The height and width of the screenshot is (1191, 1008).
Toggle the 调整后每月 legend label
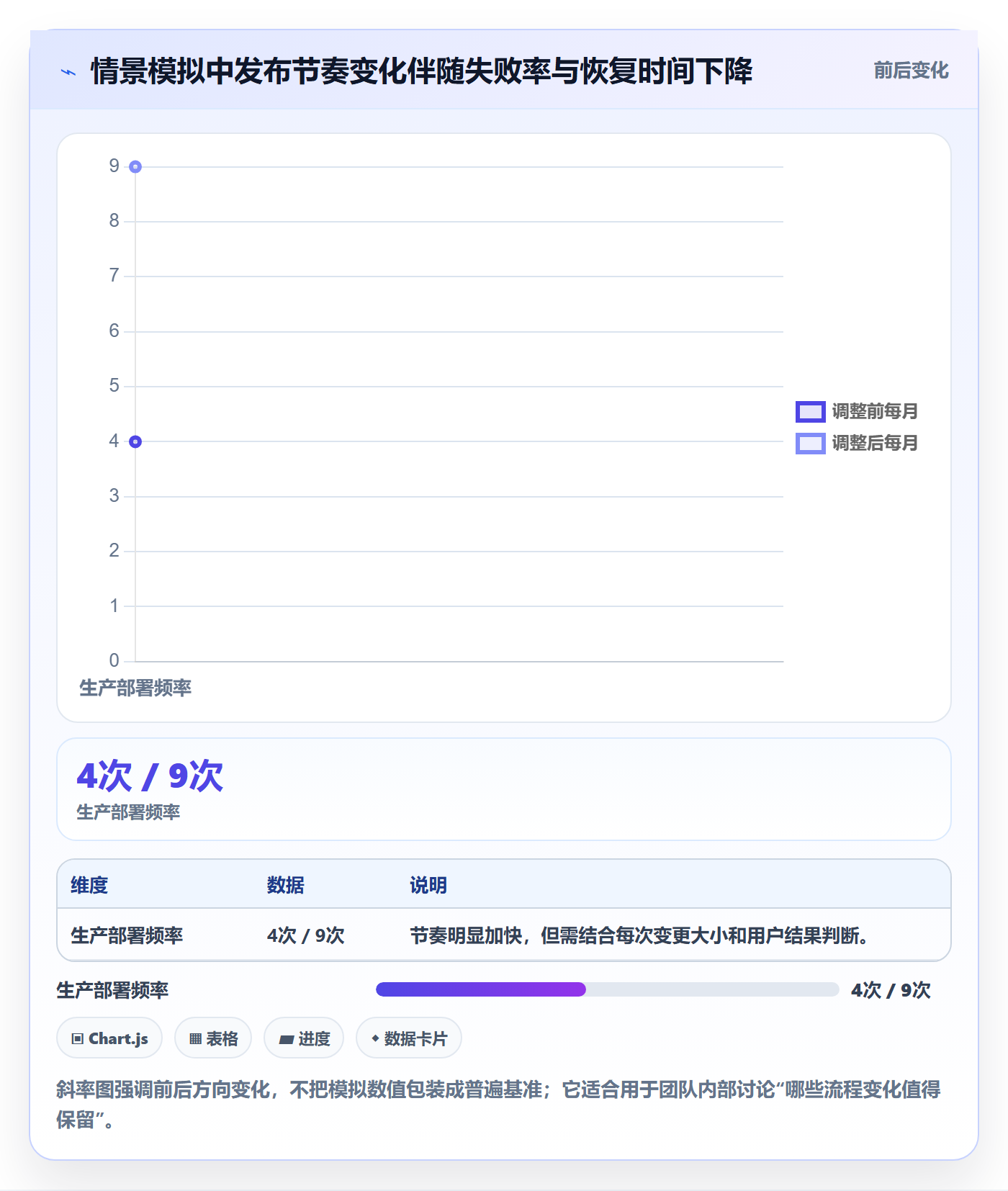[875, 444]
